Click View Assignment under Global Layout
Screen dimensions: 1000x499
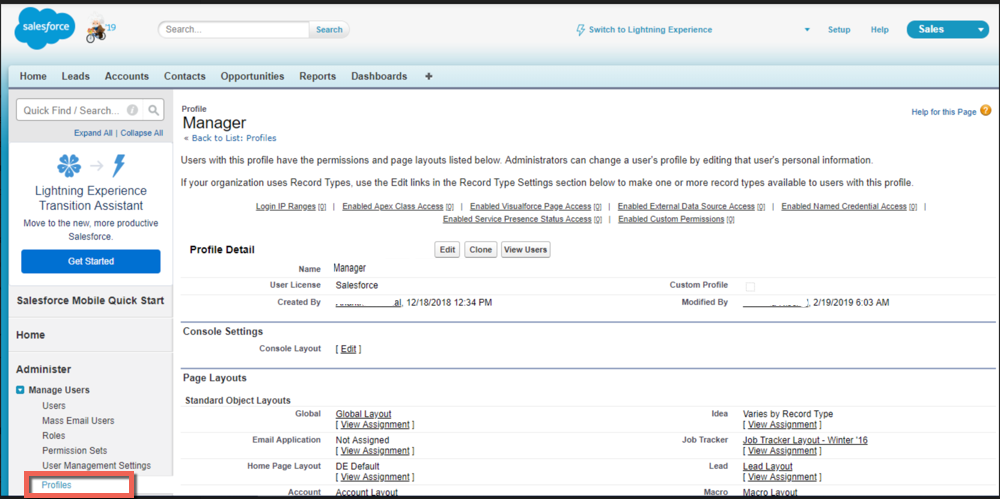(x=375, y=424)
